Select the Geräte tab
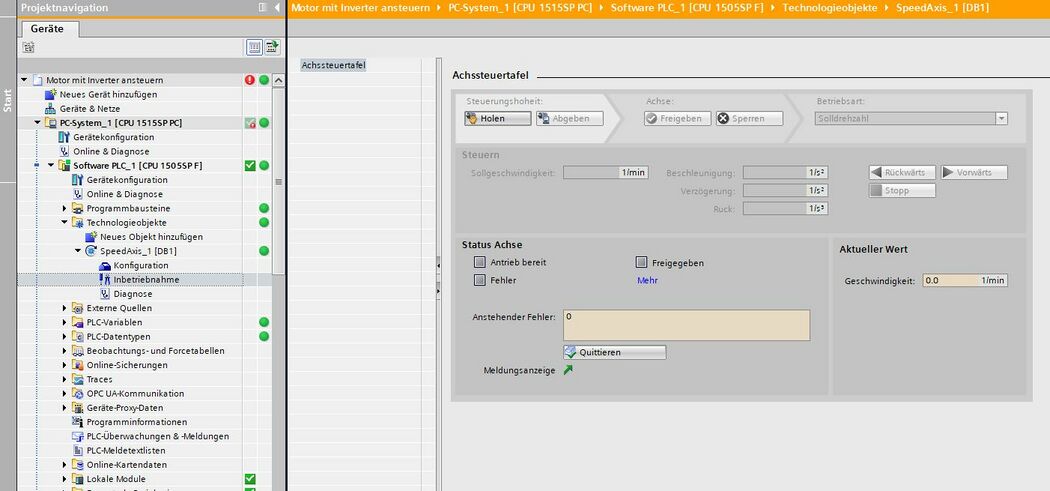This screenshot has height=491, width=1050. coord(47,29)
